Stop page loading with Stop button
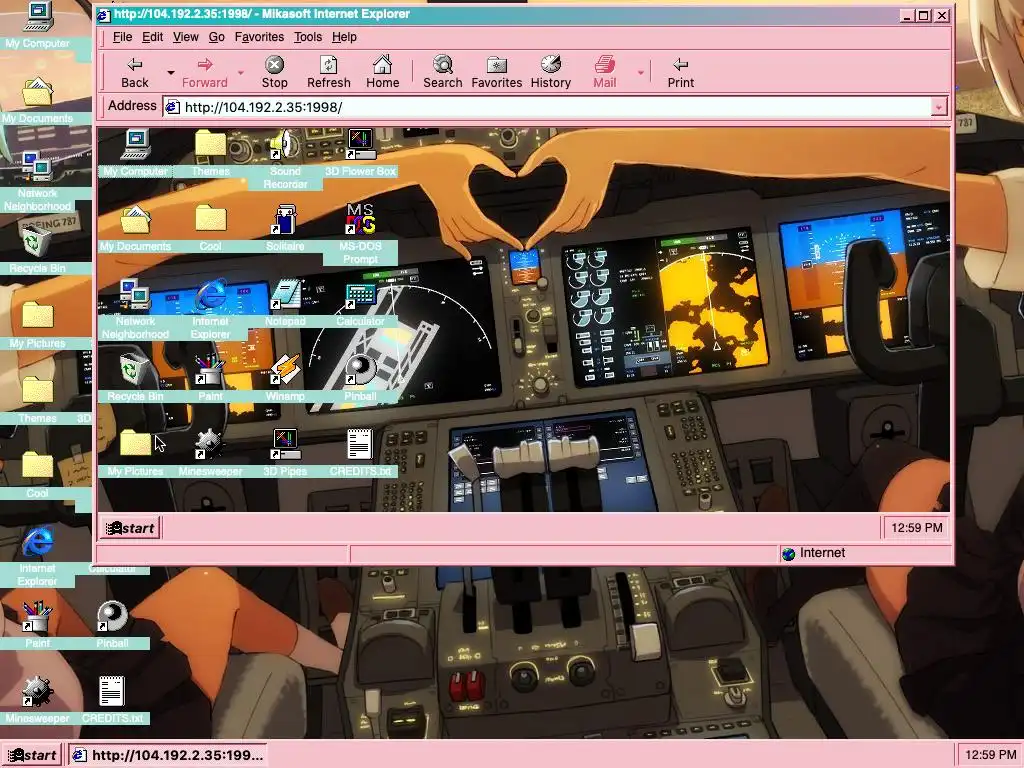 pos(274,72)
